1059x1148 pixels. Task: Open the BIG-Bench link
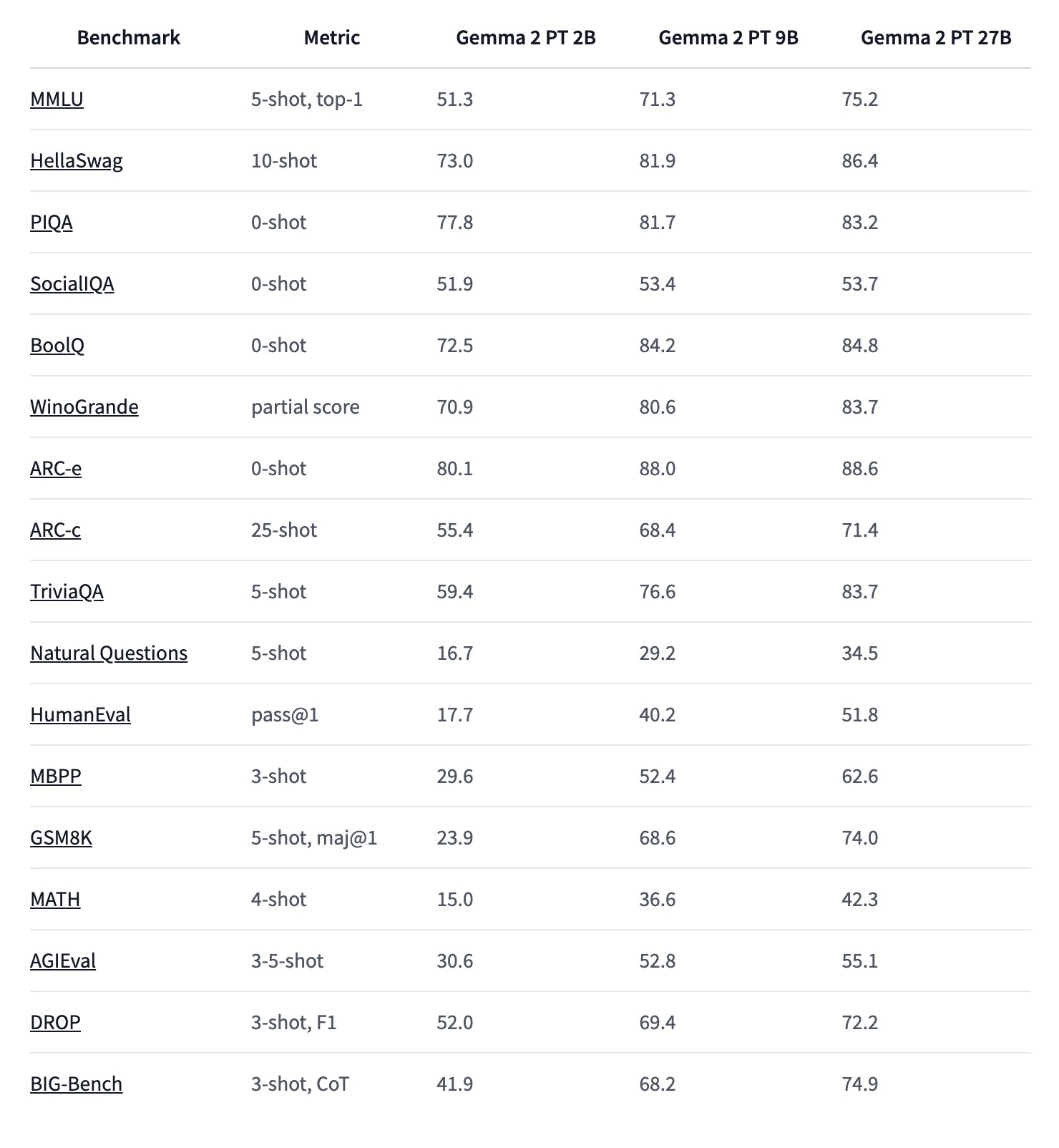point(77,1084)
